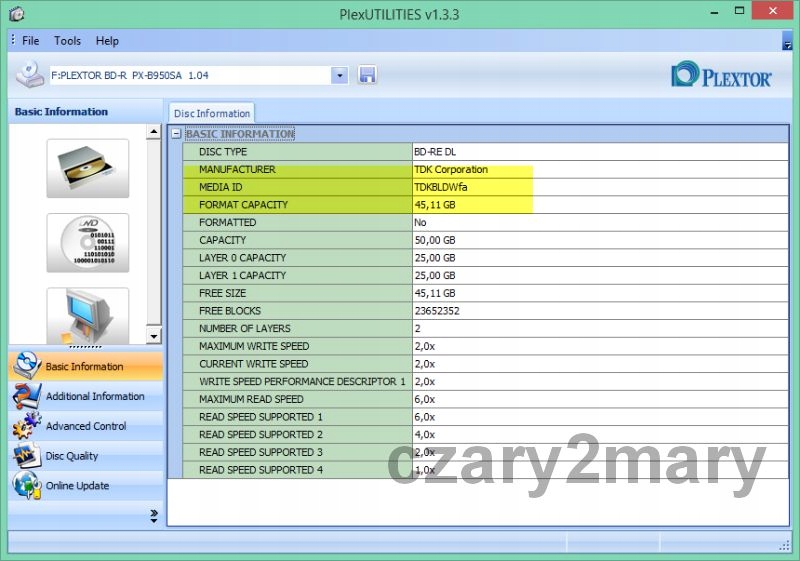Select the 50,00 GB capacity value
The image size is (800, 561).
(x=435, y=240)
